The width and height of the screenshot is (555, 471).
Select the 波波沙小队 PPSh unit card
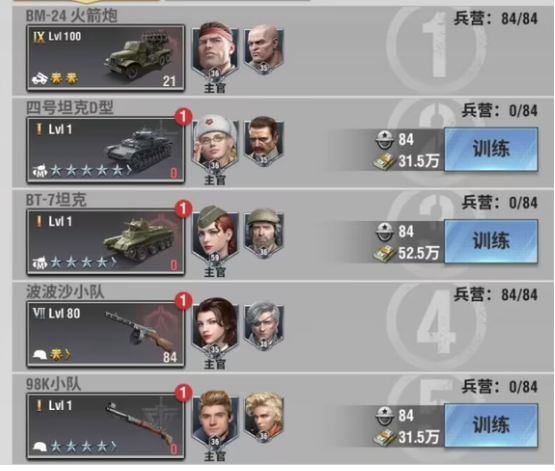[105, 334]
